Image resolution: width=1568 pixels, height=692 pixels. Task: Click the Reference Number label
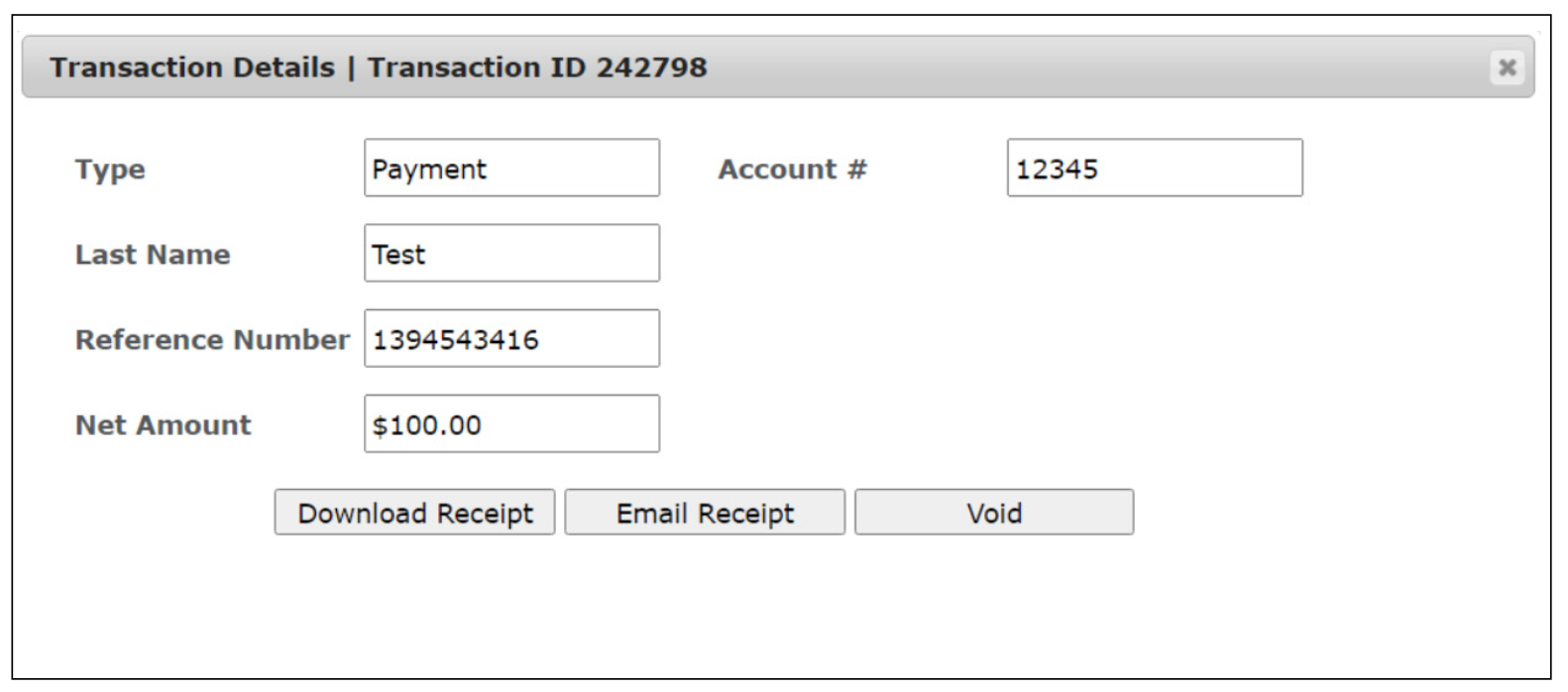212,340
